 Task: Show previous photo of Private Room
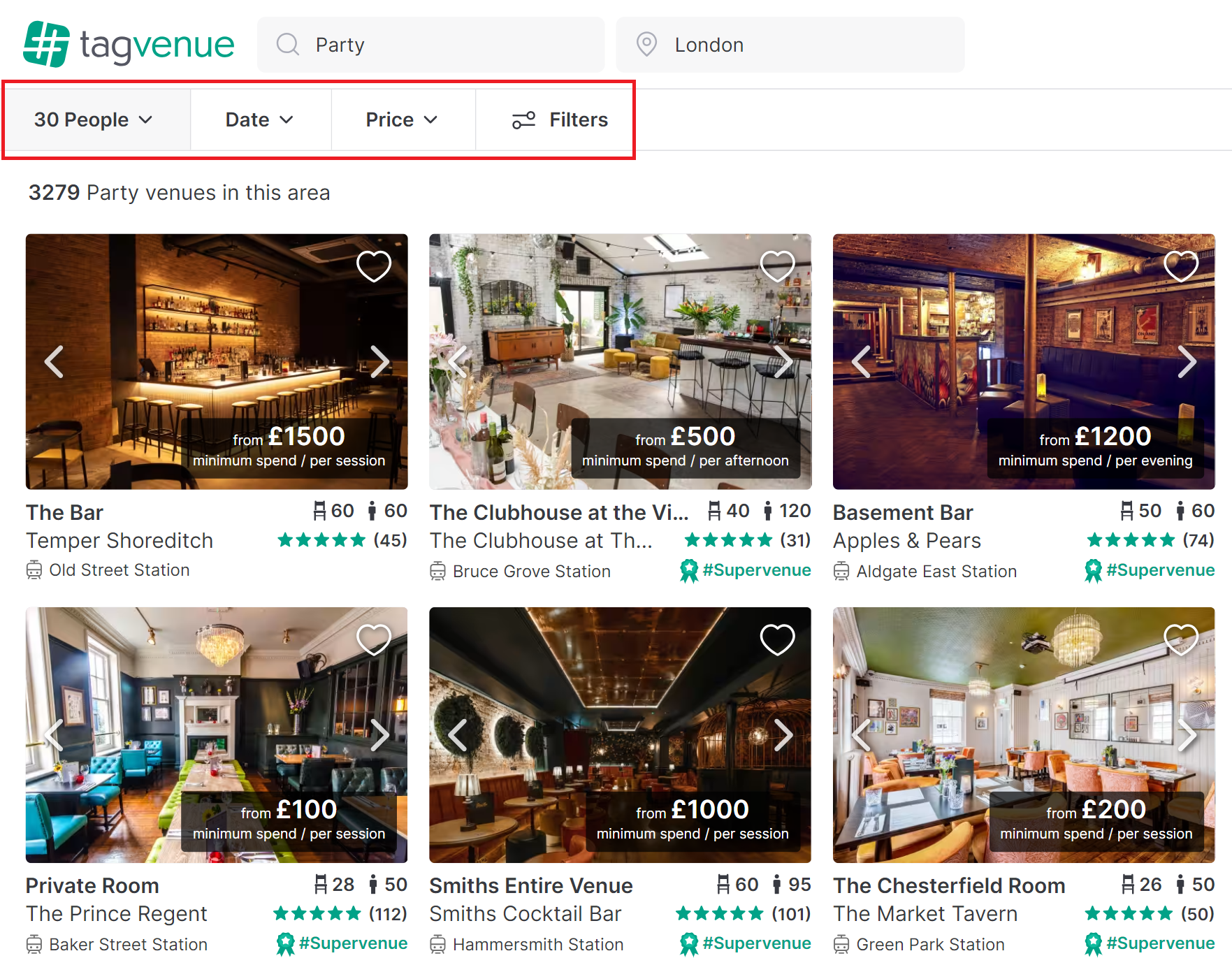54,734
